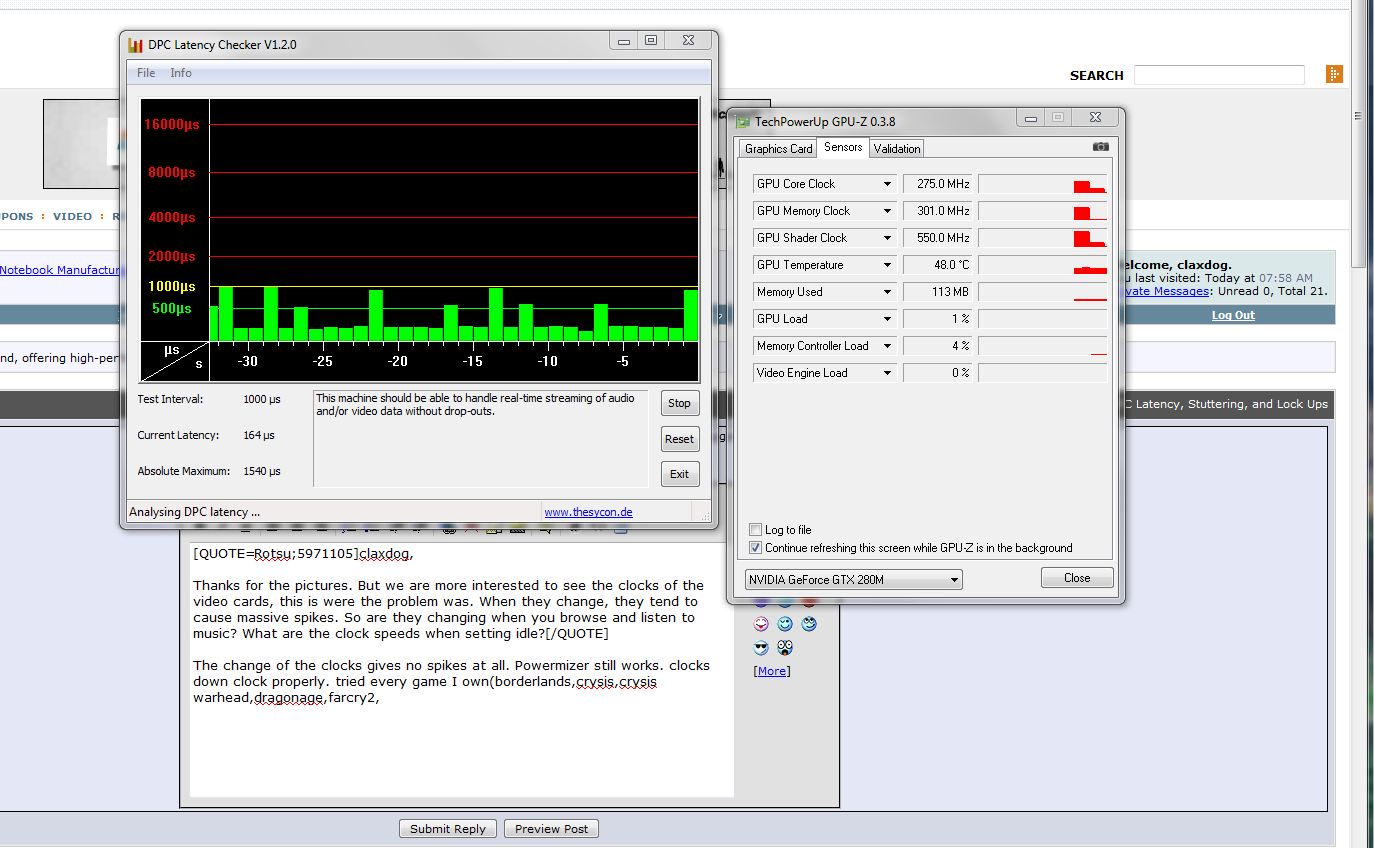The width and height of the screenshot is (1374, 848).
Task: Click Reset in DPC Latency Checker
Action: pos(679,439)
